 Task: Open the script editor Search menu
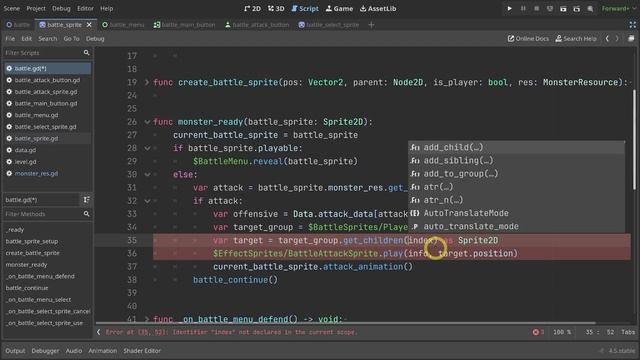pyautogui.click(x=48, y=38)
